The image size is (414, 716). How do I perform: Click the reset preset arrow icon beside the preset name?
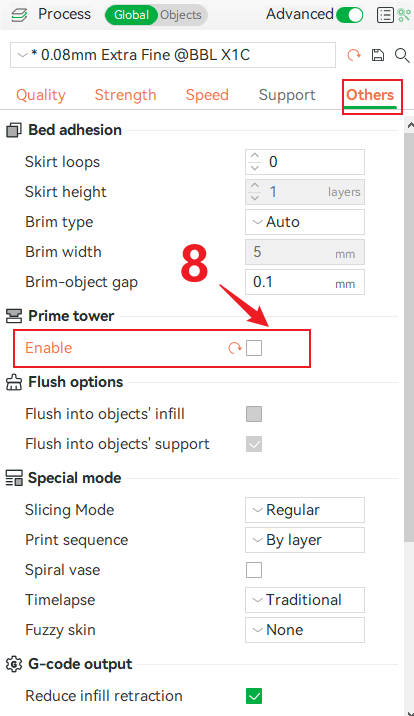pos(354,55)
